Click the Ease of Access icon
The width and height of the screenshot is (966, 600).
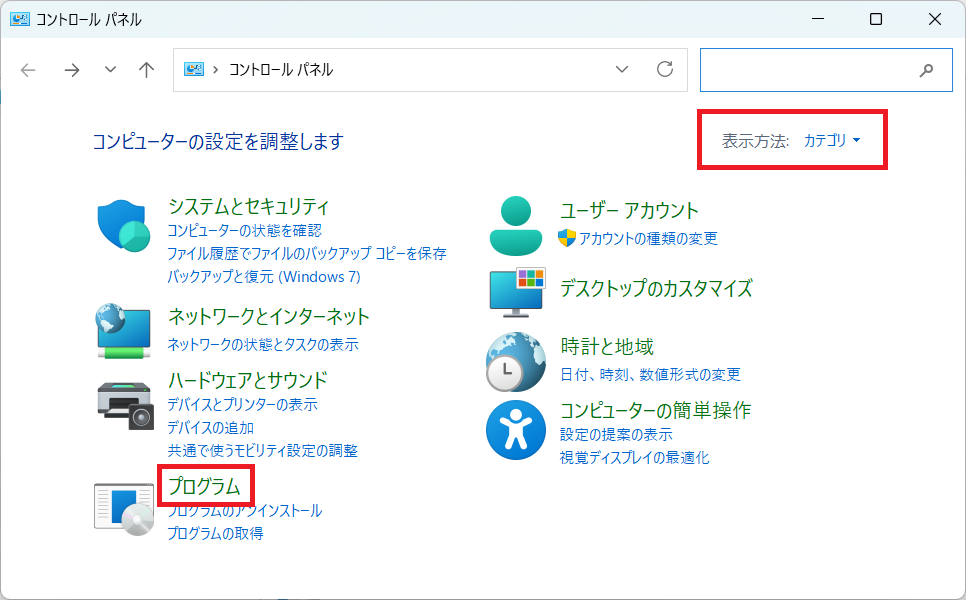point(515,431)
